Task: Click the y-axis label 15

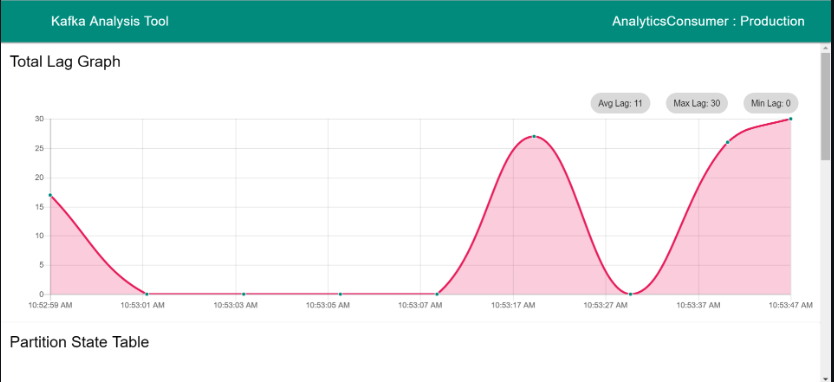Action: [x=39, y=207]
